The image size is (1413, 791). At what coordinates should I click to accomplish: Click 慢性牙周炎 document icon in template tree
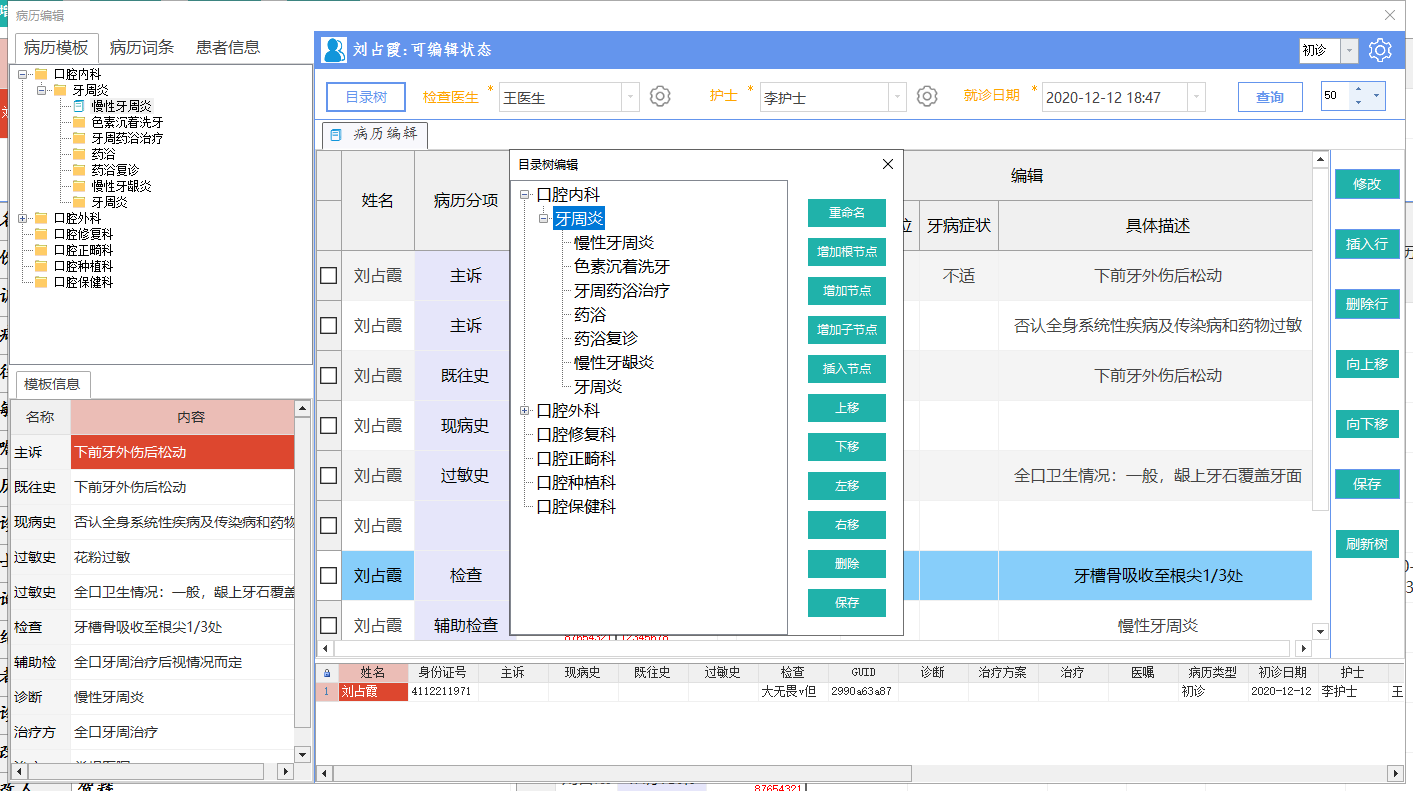pyautogui.click(x=79, y=106)
